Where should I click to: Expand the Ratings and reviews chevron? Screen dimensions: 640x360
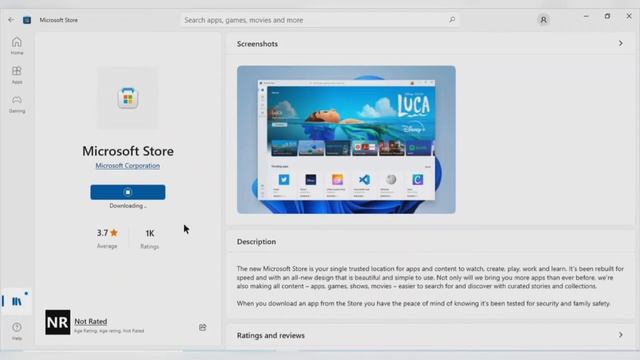(x=620, y=335)
